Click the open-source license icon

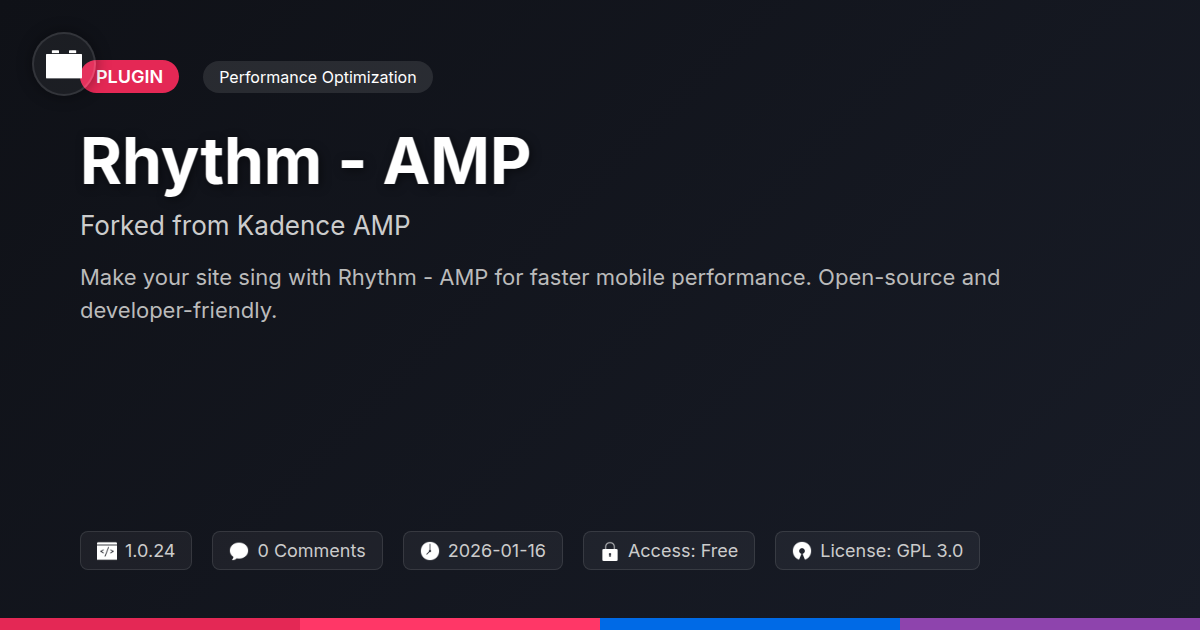point(801,551)
